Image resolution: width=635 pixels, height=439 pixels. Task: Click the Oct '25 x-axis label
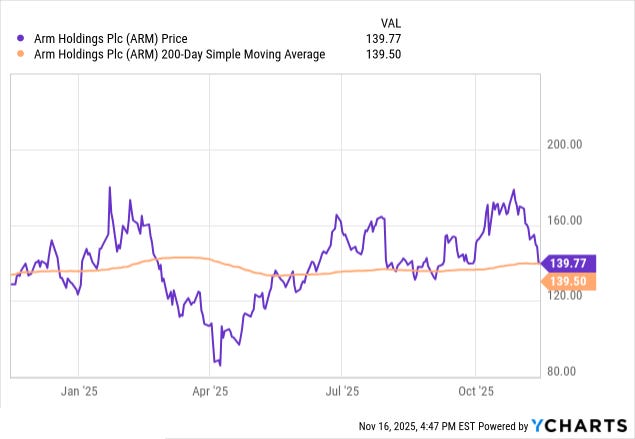pos(476,391)
